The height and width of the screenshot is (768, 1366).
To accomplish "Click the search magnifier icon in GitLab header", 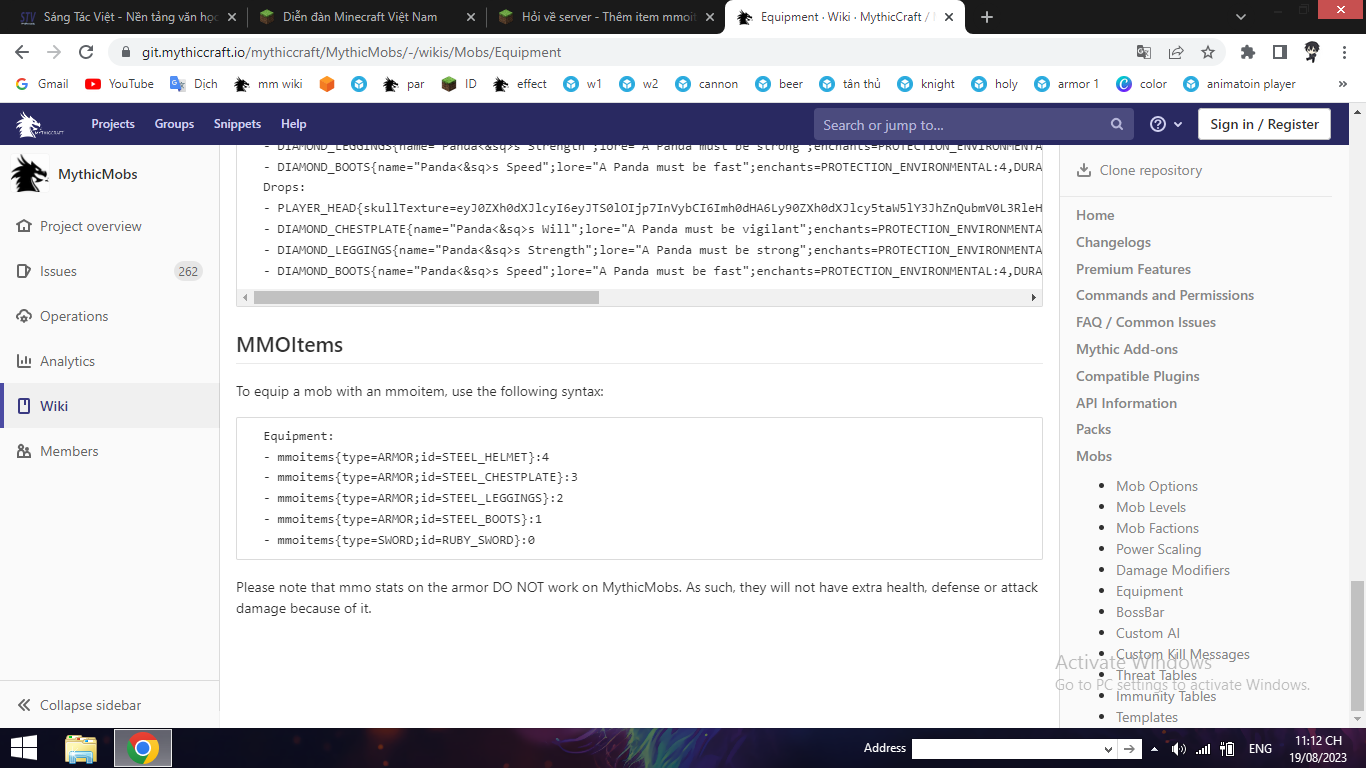I will pos(1117,125).
